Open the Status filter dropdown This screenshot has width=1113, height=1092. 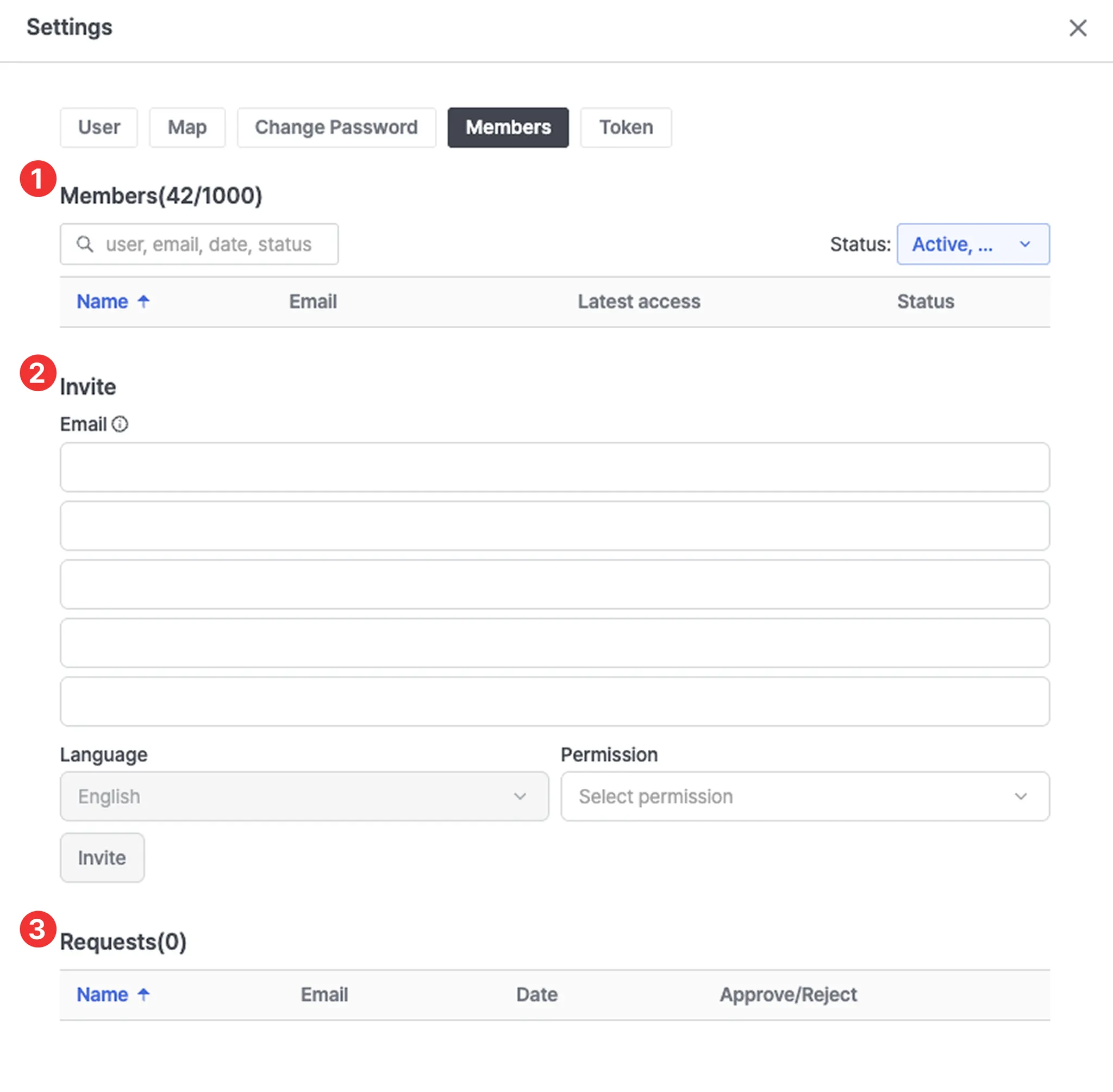pyautogui.click(x=973, y=244)
